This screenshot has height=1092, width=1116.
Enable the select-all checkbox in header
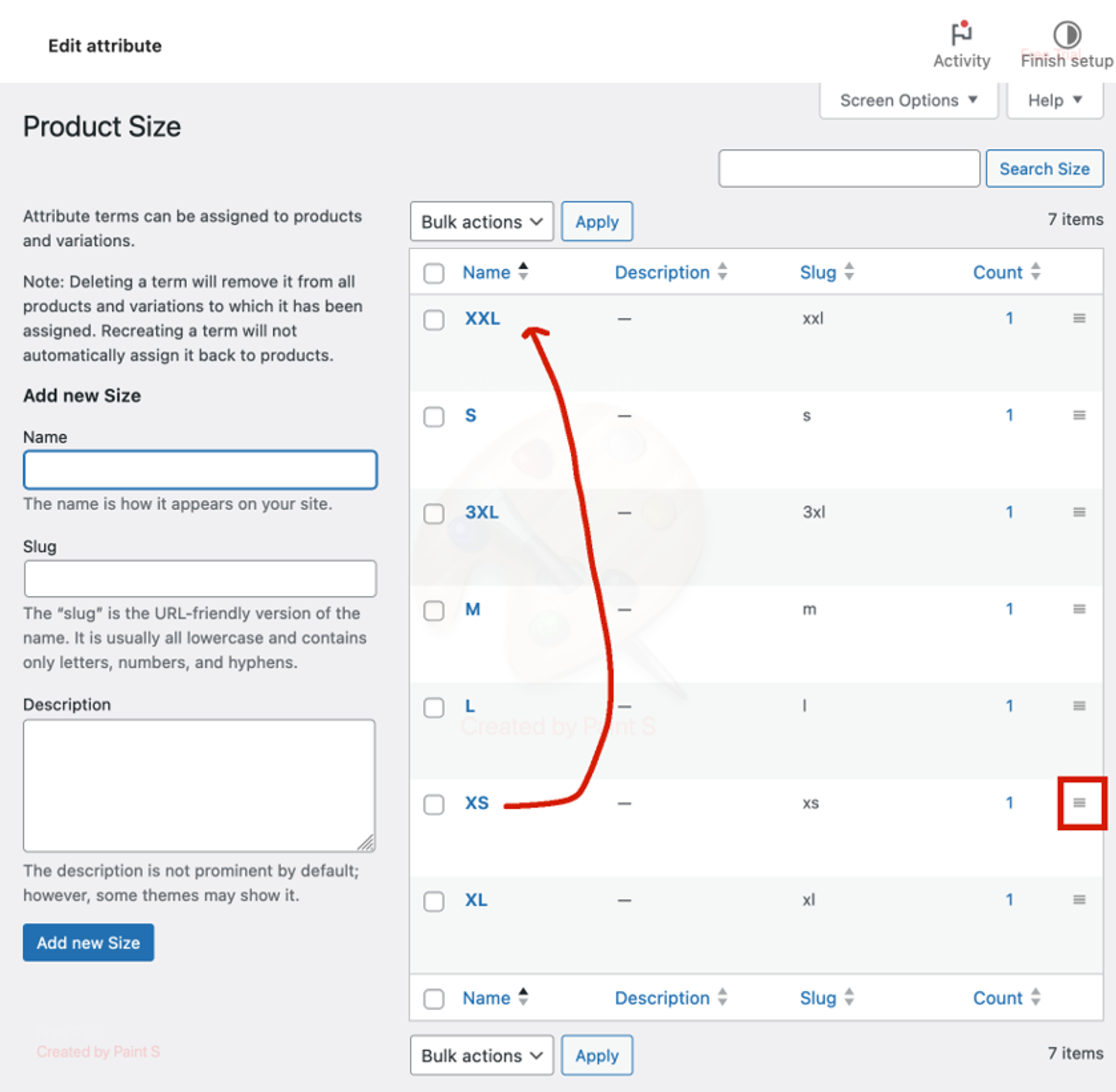435,272
